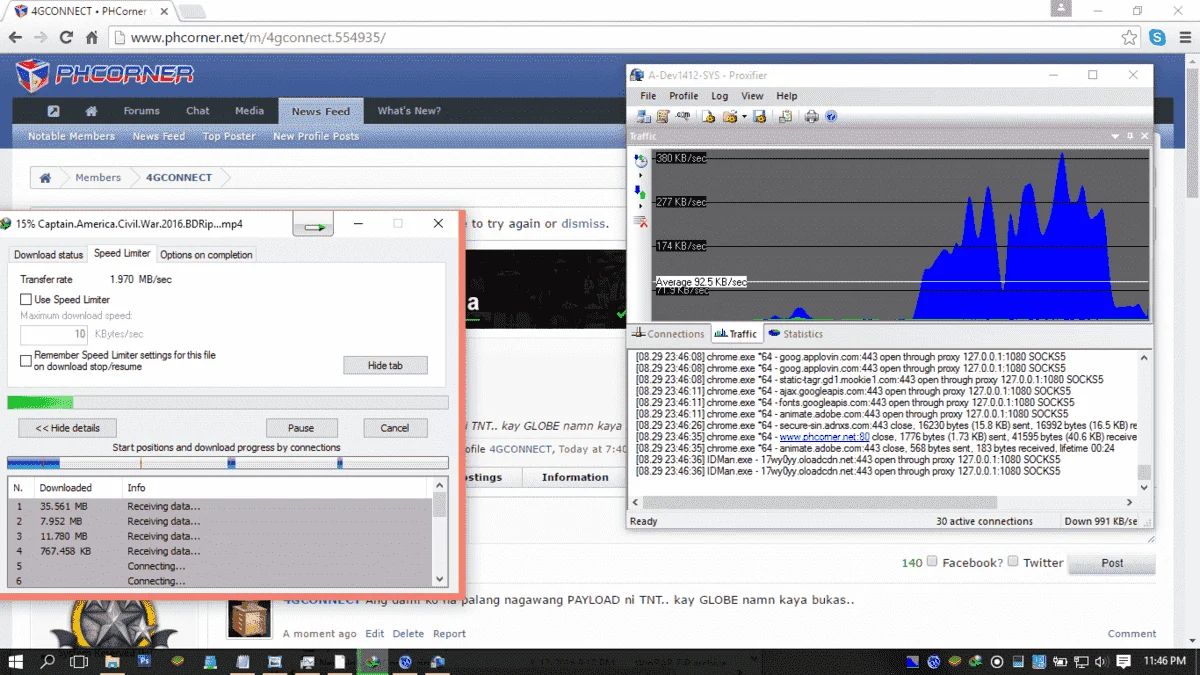Click the members breadcrumb home icon

coord(45,178)
